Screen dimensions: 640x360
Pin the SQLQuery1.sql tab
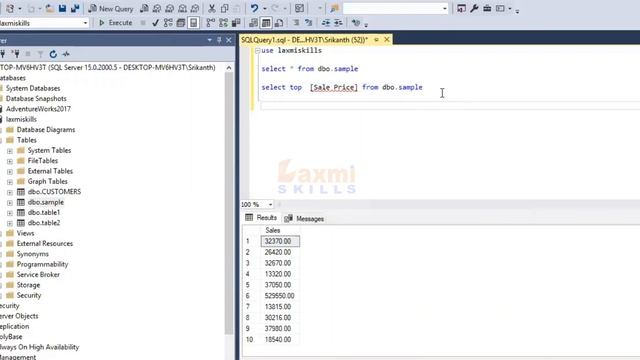(376, 40)
